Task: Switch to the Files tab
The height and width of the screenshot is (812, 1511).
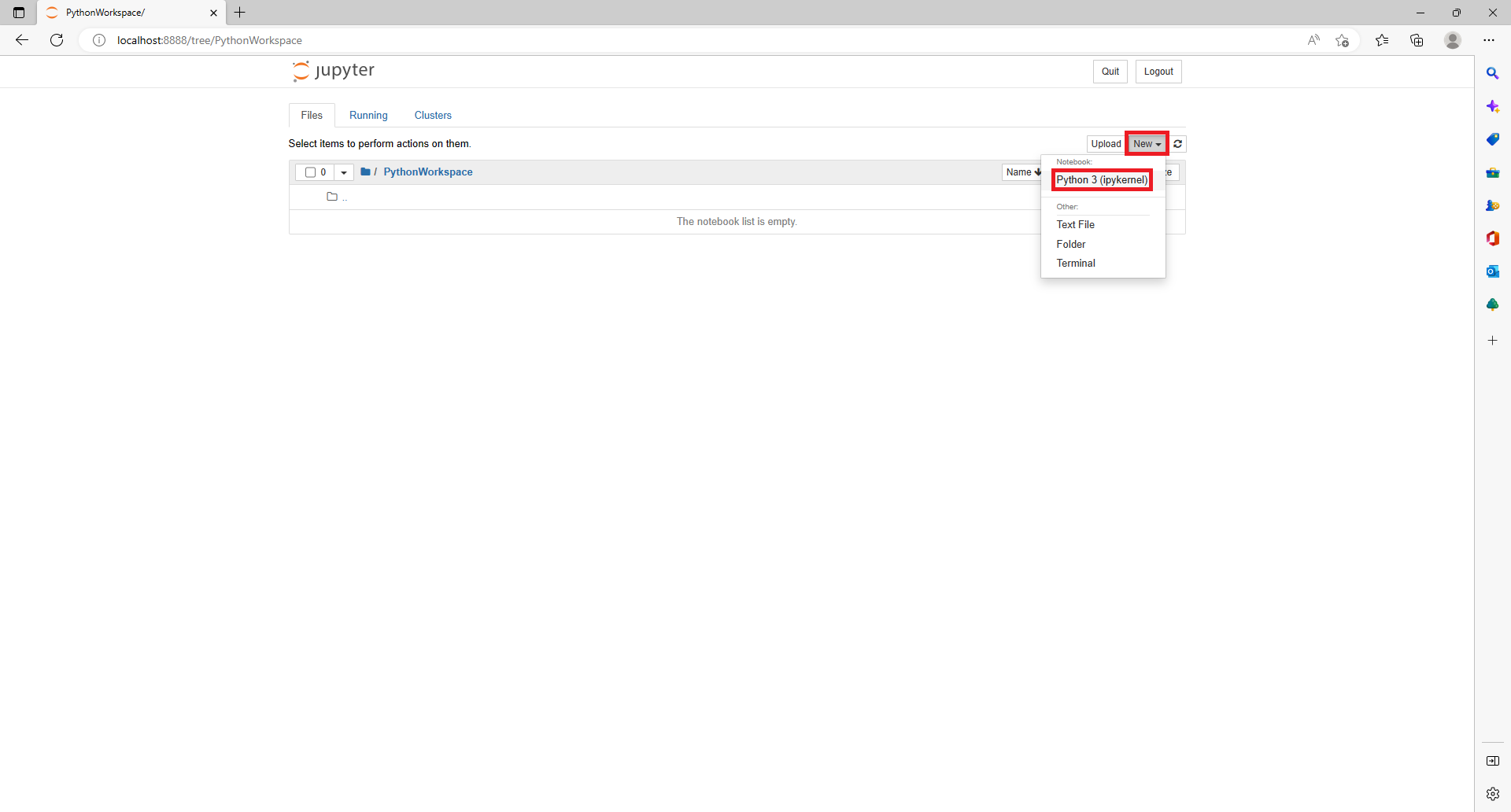Action: (x=312, y=115)
